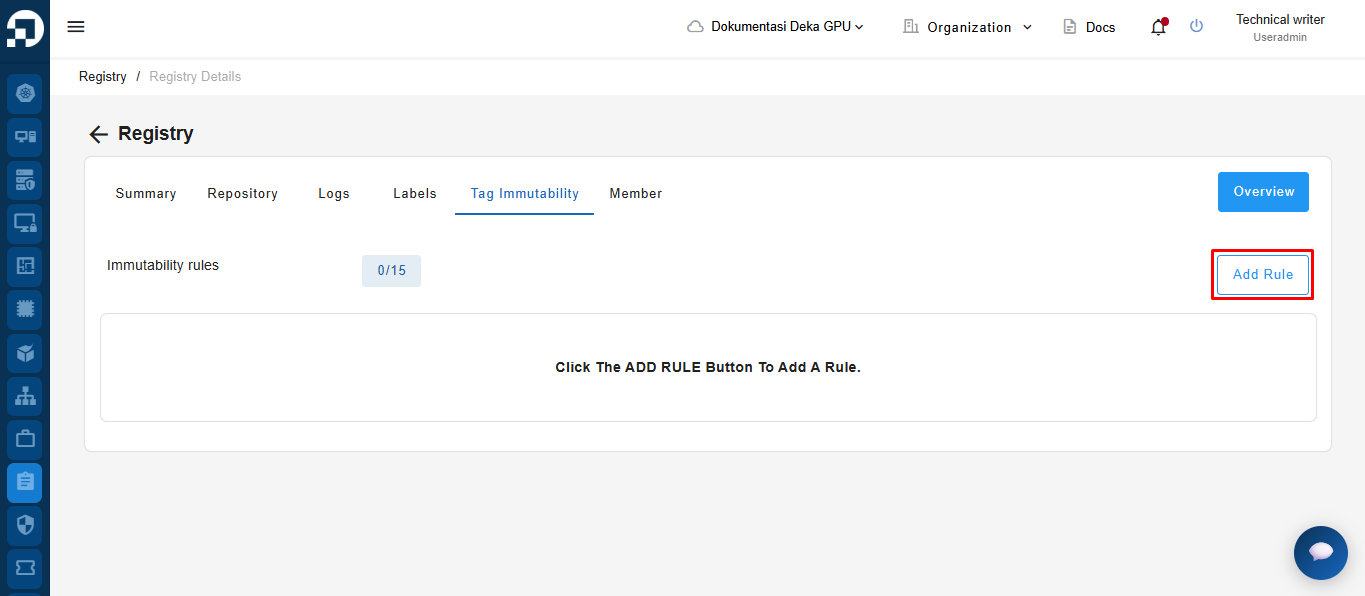Image resolution: width=1365 pixels, height=596 pixels.
Task: Click the back arrow beside Registry
Action: click(98, 135)
